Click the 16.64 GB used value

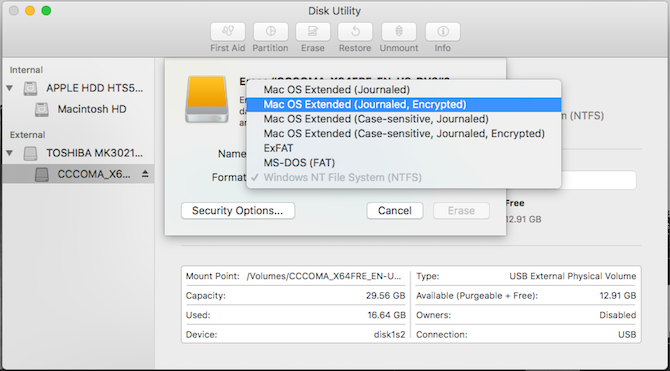[x=386, y=315]
